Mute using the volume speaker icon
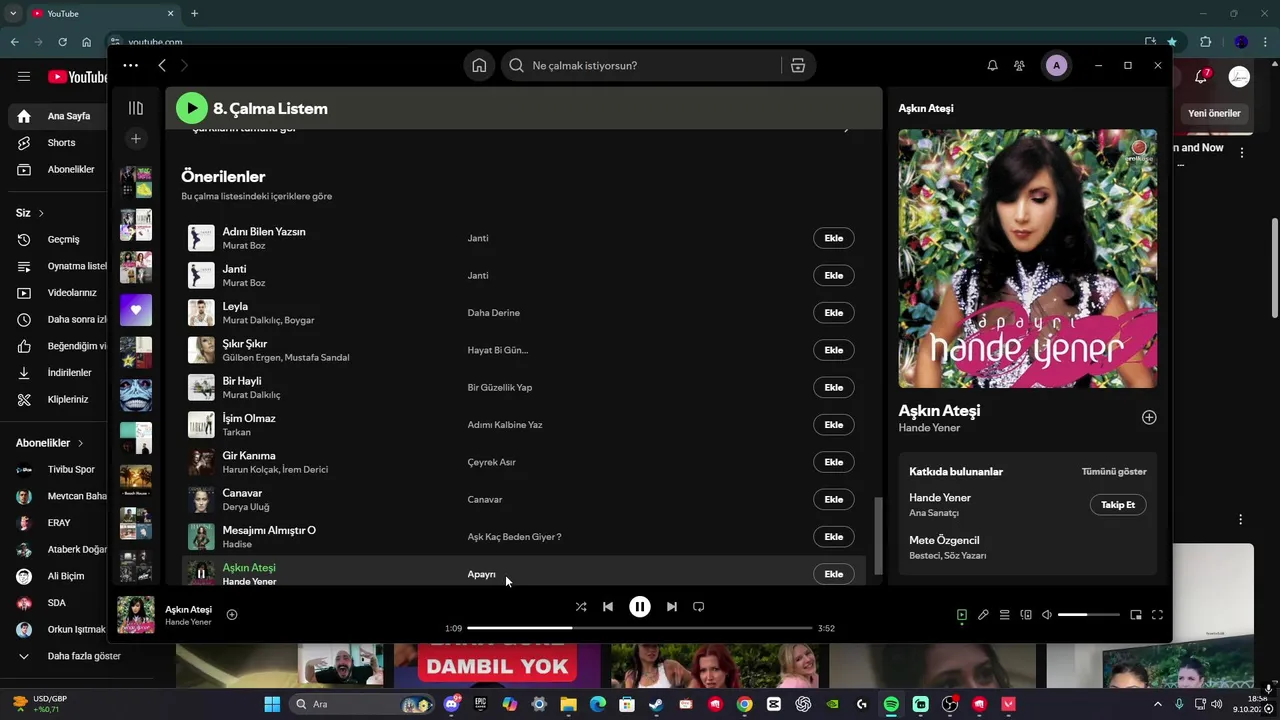 [1047, 615]
